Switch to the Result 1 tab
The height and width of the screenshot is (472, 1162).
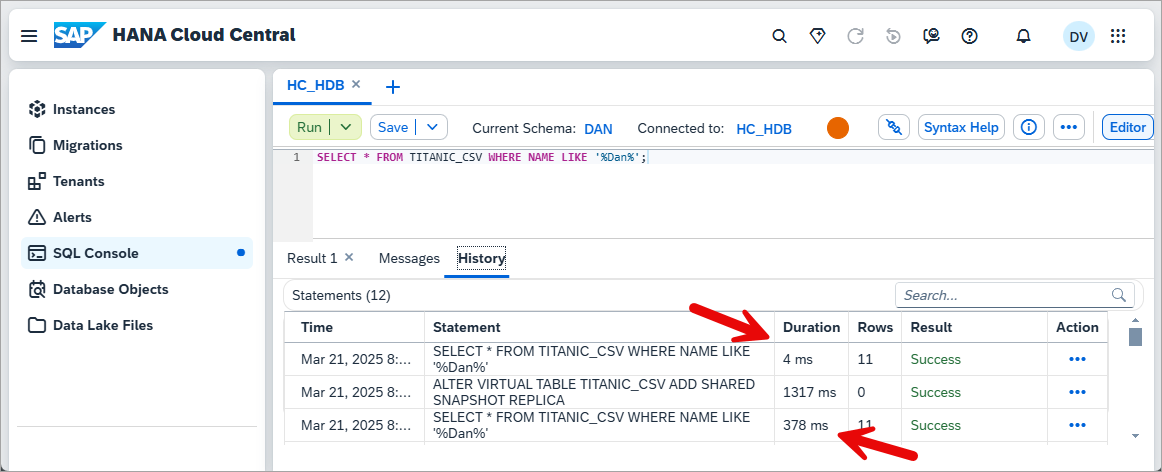pyautogui.click(x=312, y=258)
